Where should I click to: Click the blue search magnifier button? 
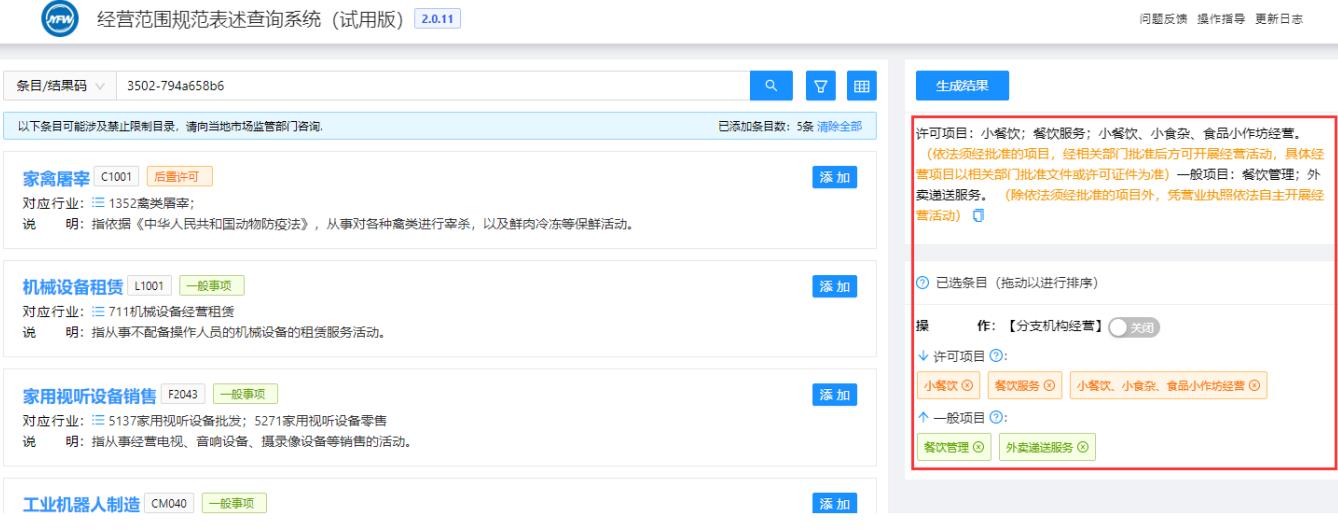(771, 86)
